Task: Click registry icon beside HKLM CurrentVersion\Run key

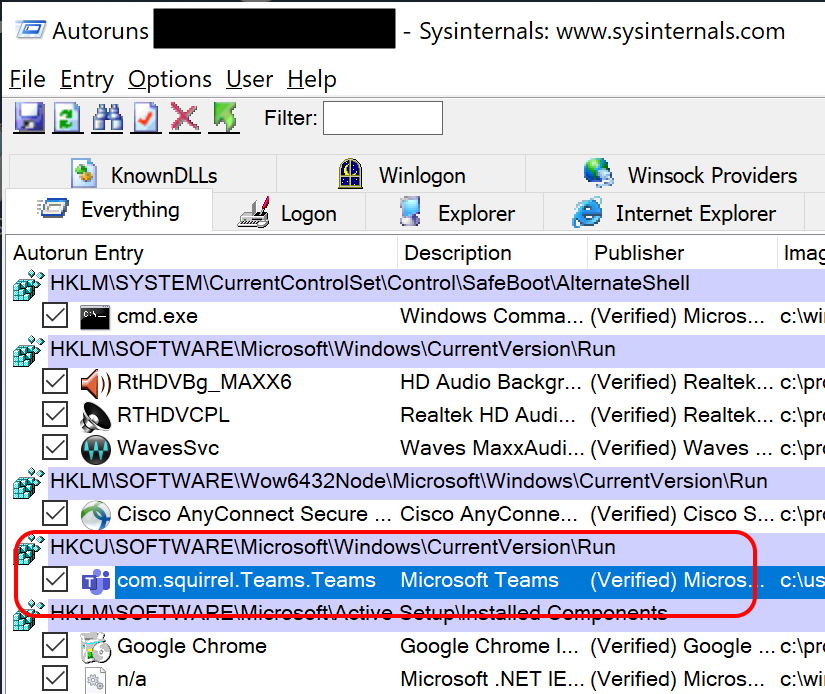Action: (28, 351)
